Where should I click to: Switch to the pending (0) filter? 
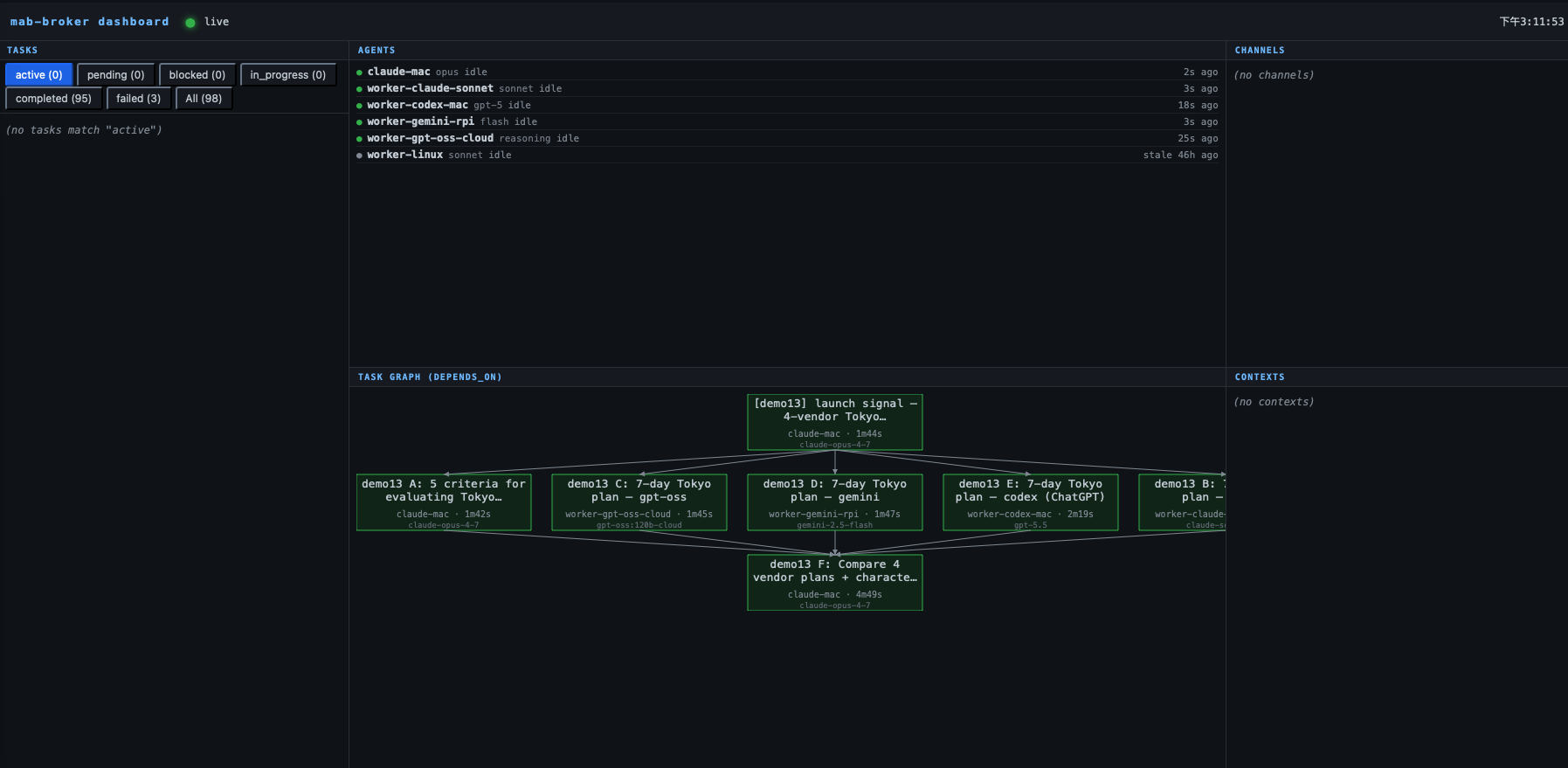pyautogui.click(x=115, y=75)
